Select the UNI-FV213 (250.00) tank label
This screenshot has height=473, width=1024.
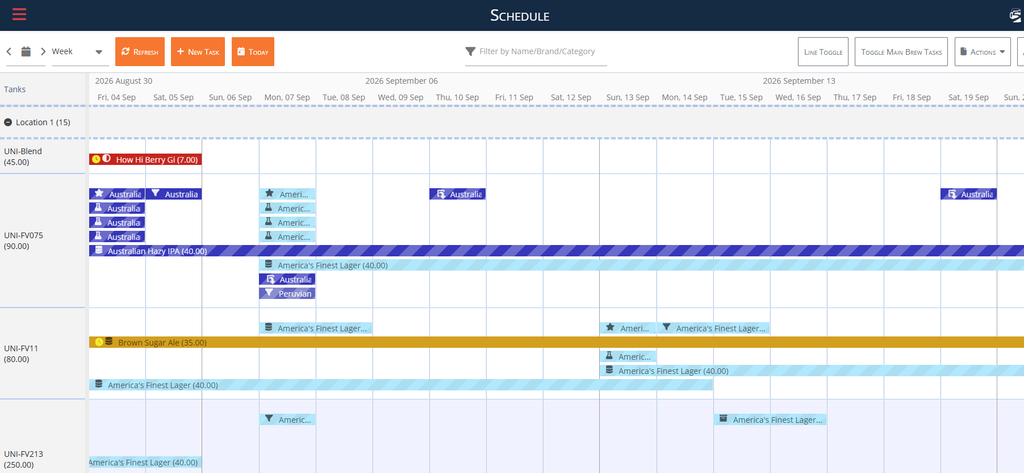coord(23,459)
